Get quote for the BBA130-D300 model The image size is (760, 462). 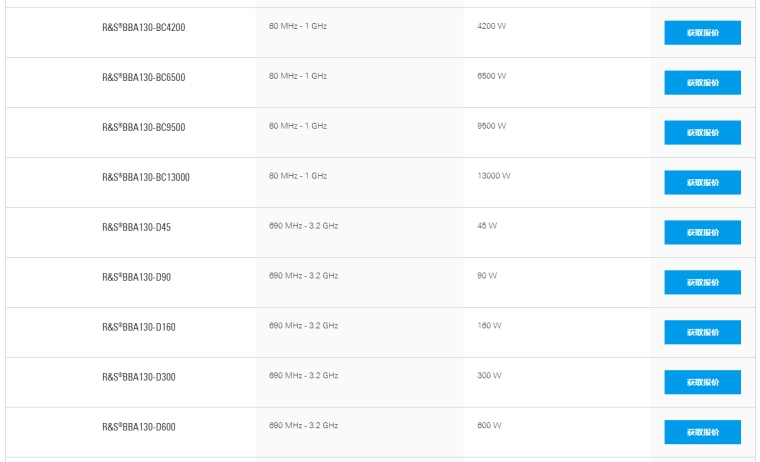[702, 383]
